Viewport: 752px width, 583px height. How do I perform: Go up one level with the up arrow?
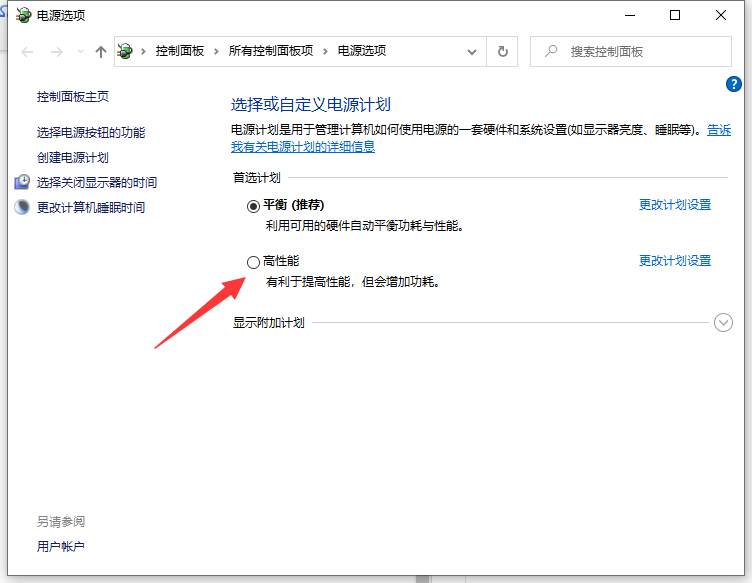click(100, 52)
